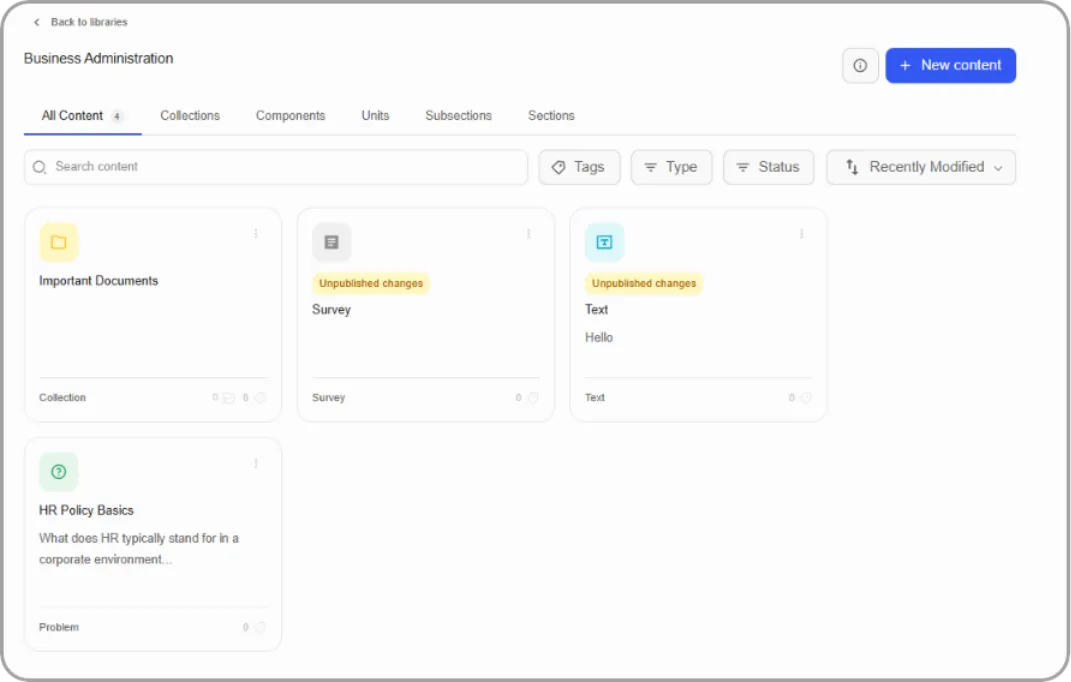Switch to the Units tab
The image size is (1071, 682).
pos(375,115)
